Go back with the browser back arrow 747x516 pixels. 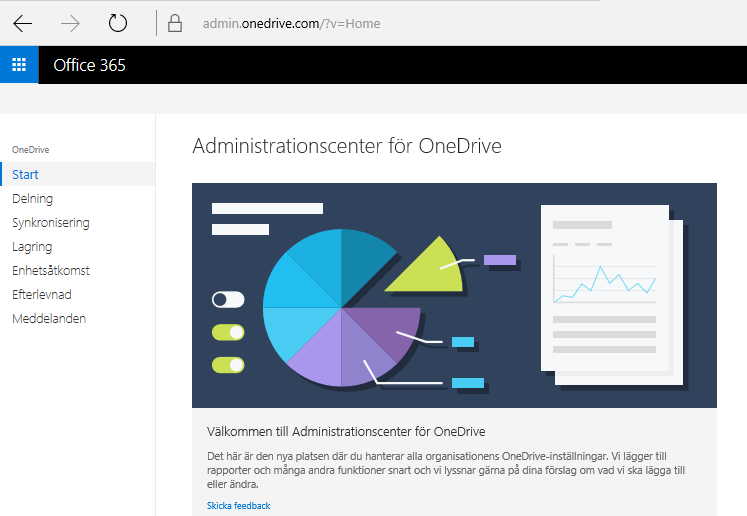(22, 23)
